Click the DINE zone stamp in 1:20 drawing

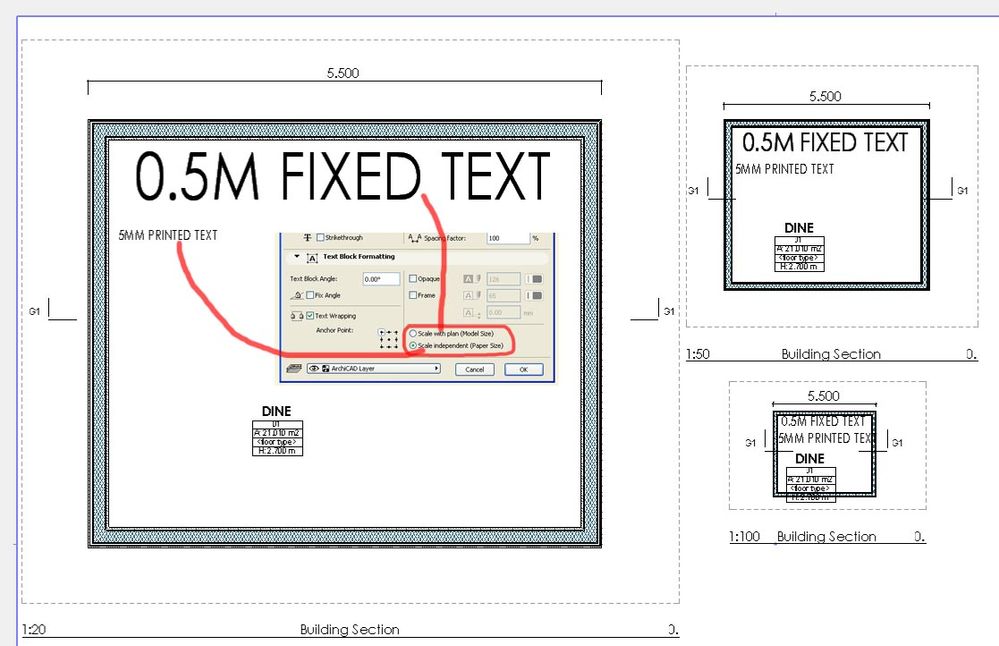[277, 431]
